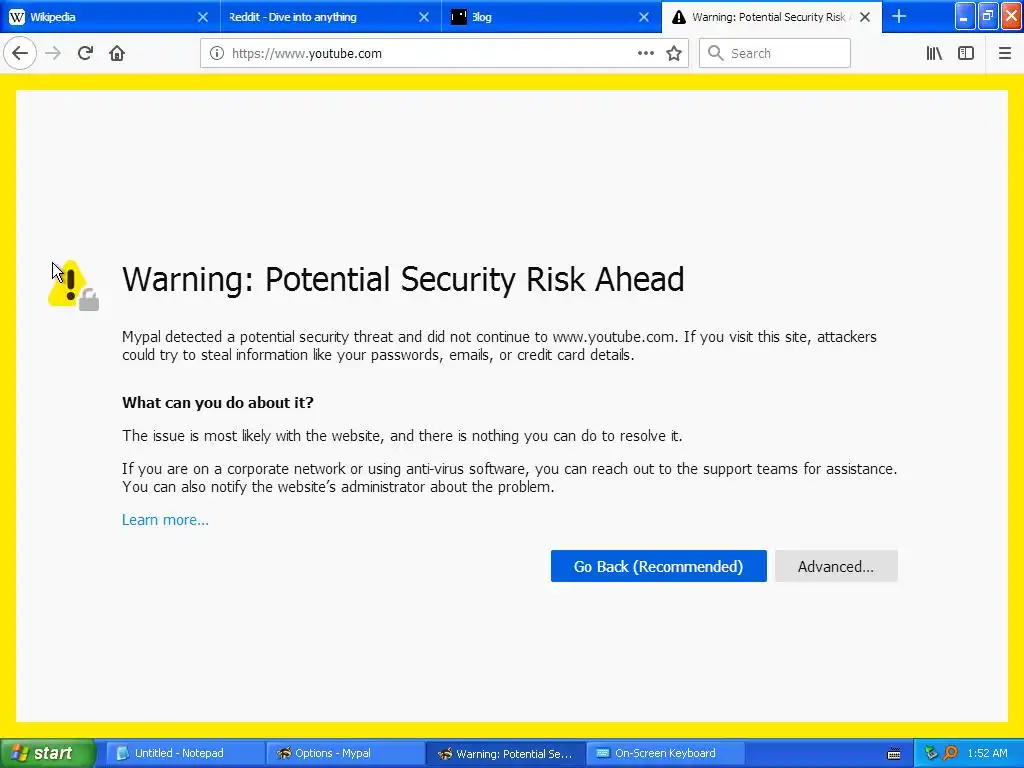Click the 'What can you do about it?' text
1024x768 pixels.
point(217,402)
